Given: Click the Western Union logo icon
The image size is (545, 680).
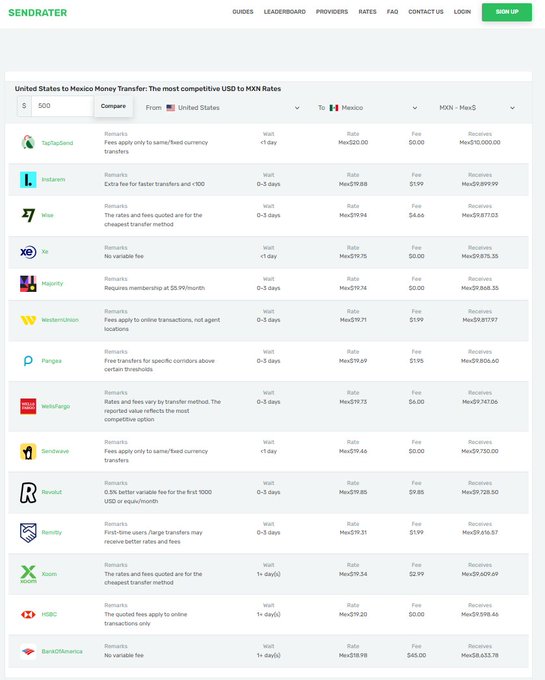Looking at the screenshot, I should tap(28, 320).
